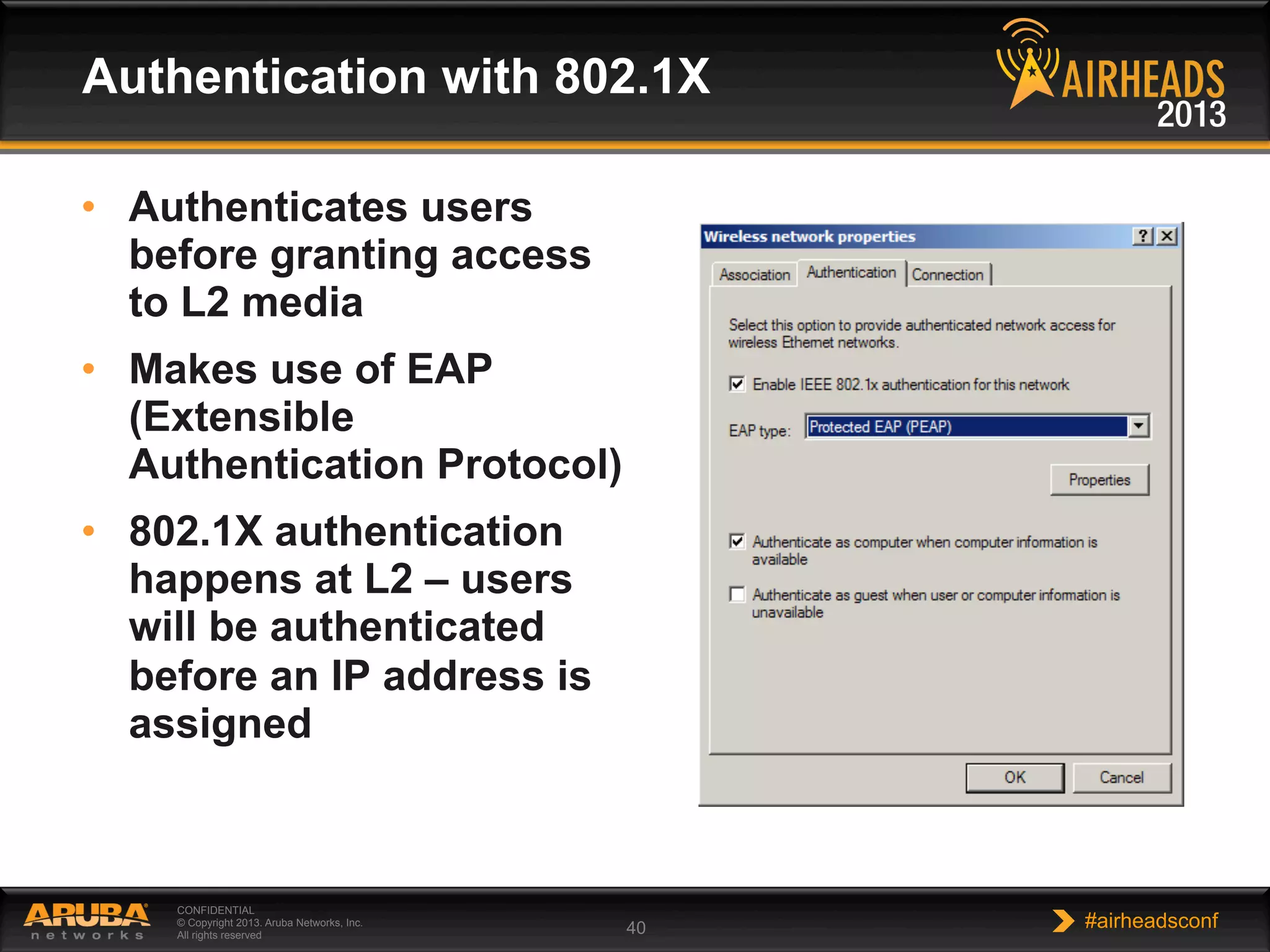Click the Properties button

tap(1099, 480)
